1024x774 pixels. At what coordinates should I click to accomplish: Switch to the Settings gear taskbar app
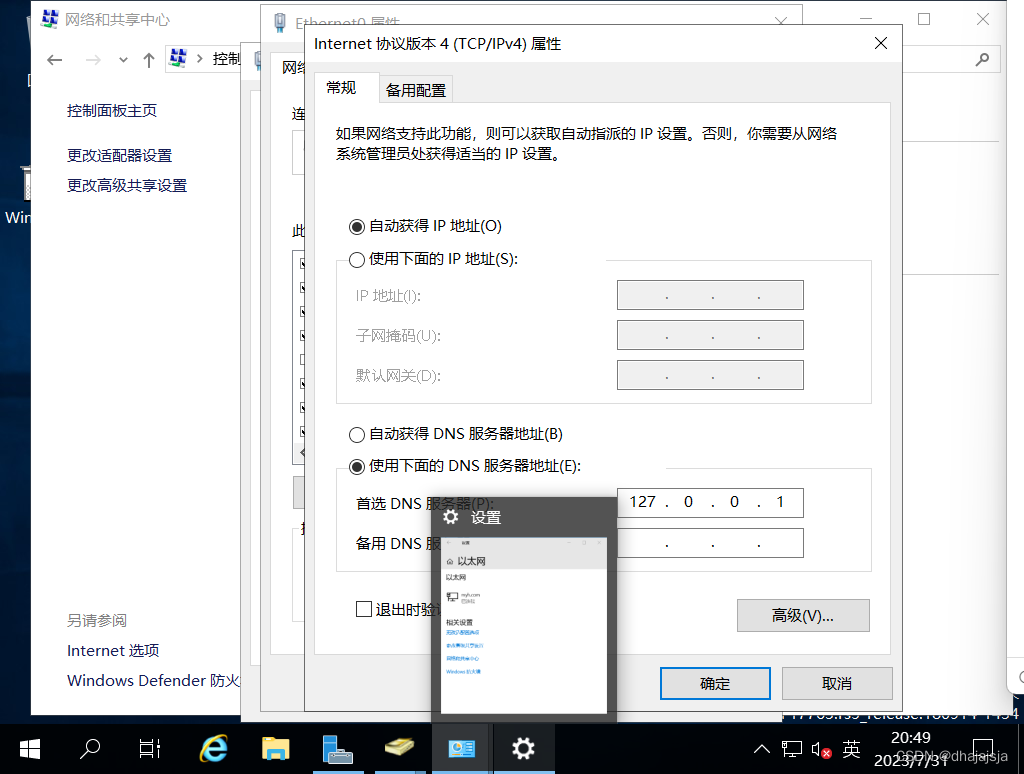point(523,749)
